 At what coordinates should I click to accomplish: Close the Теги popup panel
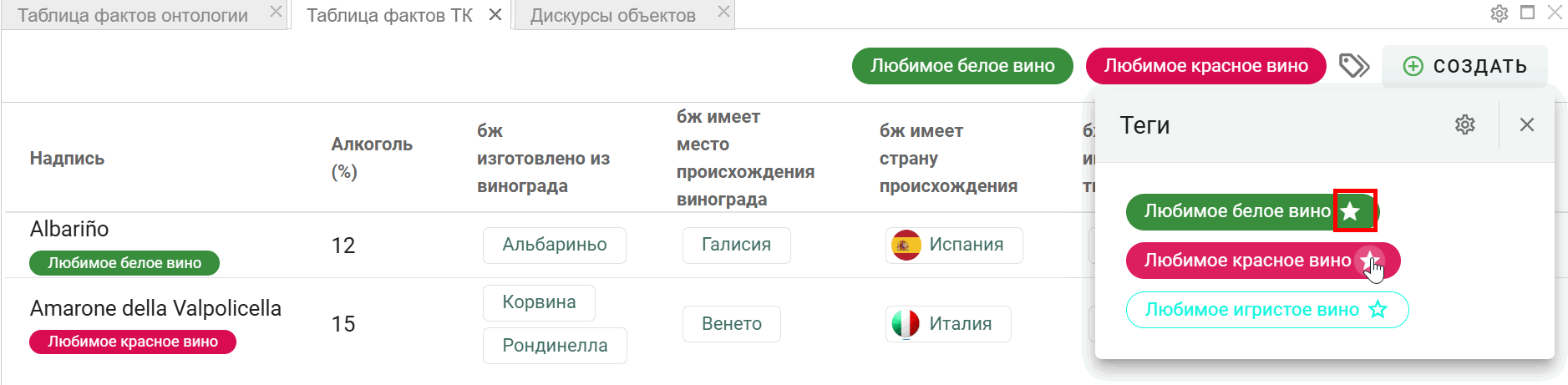(x=1526, y=124)
